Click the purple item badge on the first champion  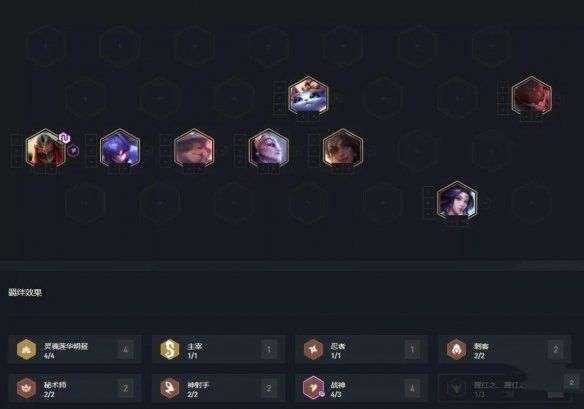tap(65, 138)
